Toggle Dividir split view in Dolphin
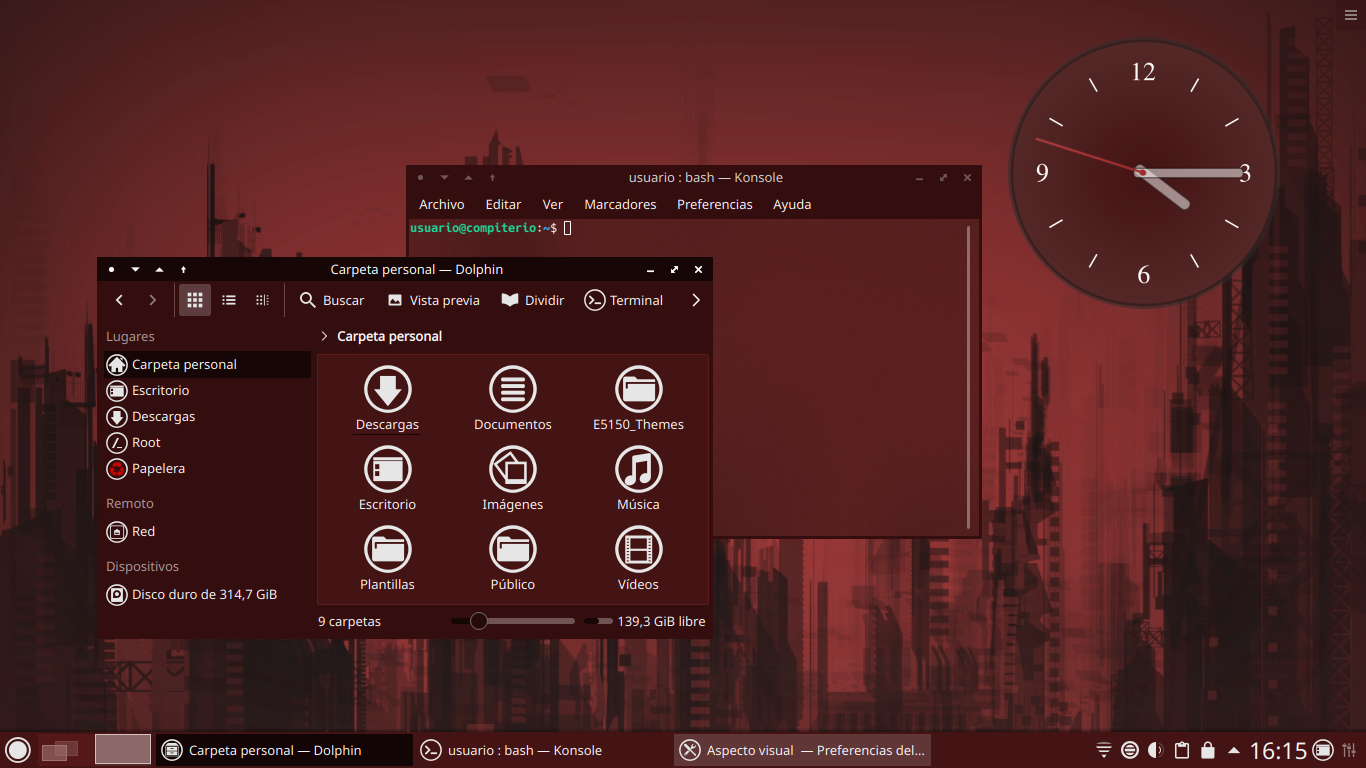 (533, 300)
